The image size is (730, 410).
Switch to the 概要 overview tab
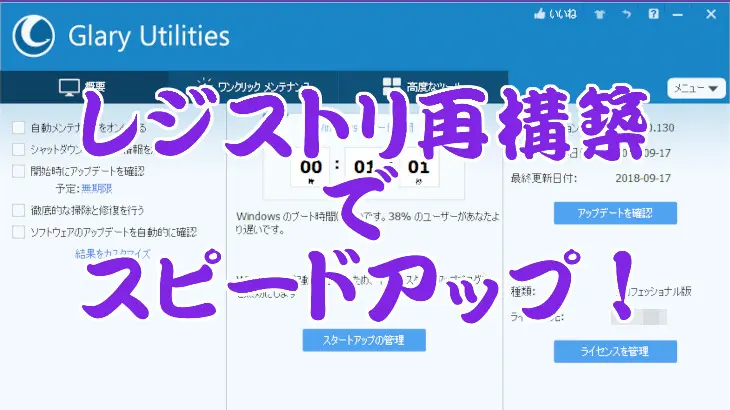pyautogui.click(x=84, y=87)
